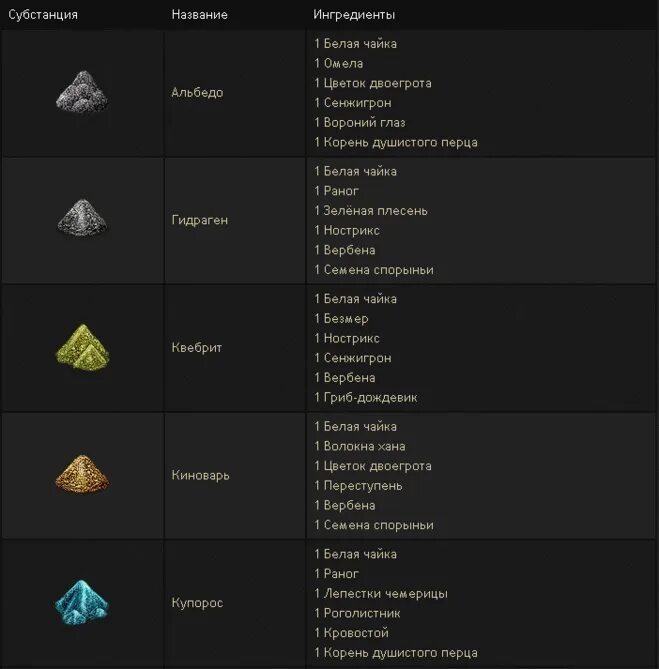Click the Субстанция column header
Screen dimensions: 659x669
(43, 15)
